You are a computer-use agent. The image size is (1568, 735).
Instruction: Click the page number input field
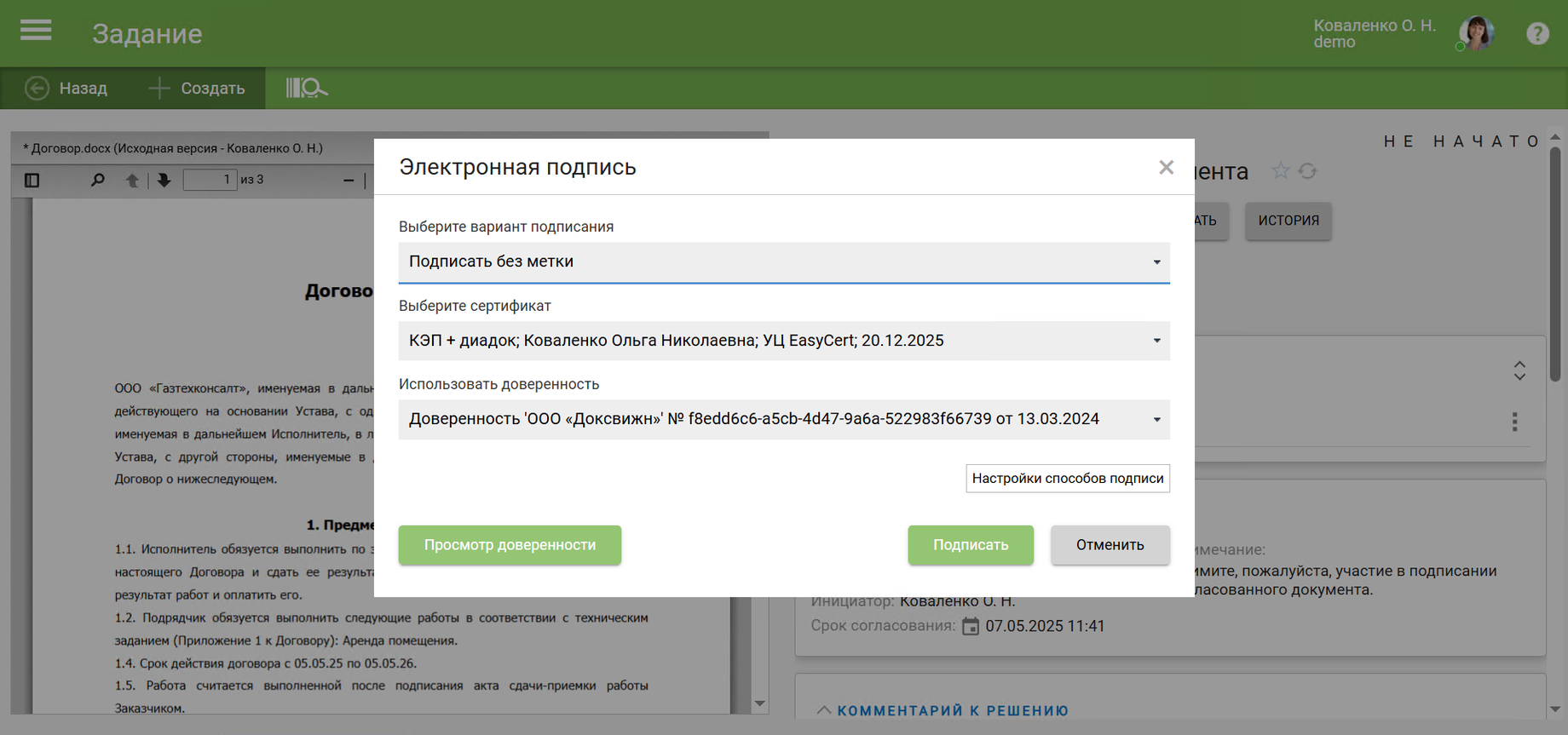pos(210,180)
